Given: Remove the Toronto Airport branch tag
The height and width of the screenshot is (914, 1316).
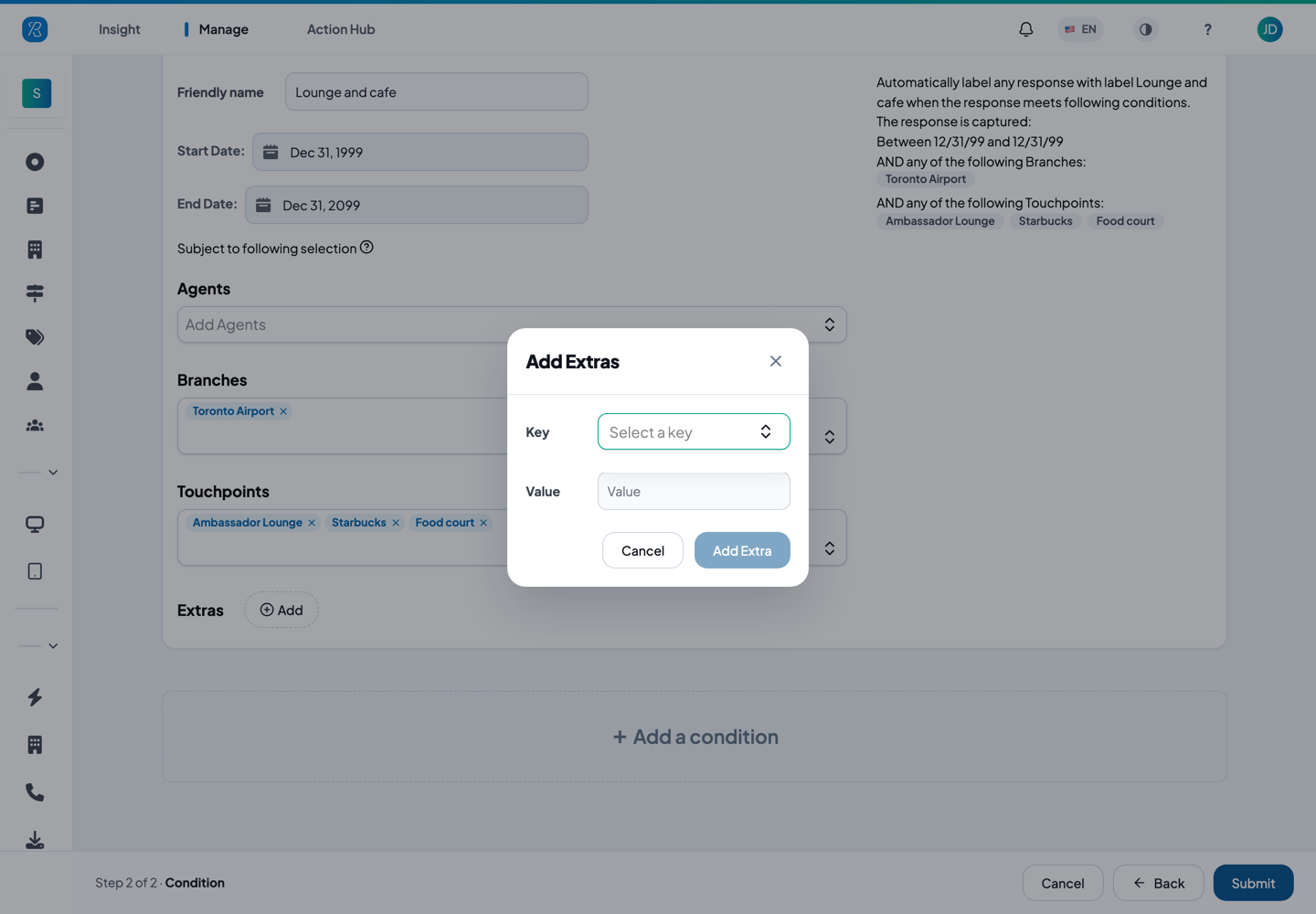Looking at the screenshot, I should coord(283,411).
